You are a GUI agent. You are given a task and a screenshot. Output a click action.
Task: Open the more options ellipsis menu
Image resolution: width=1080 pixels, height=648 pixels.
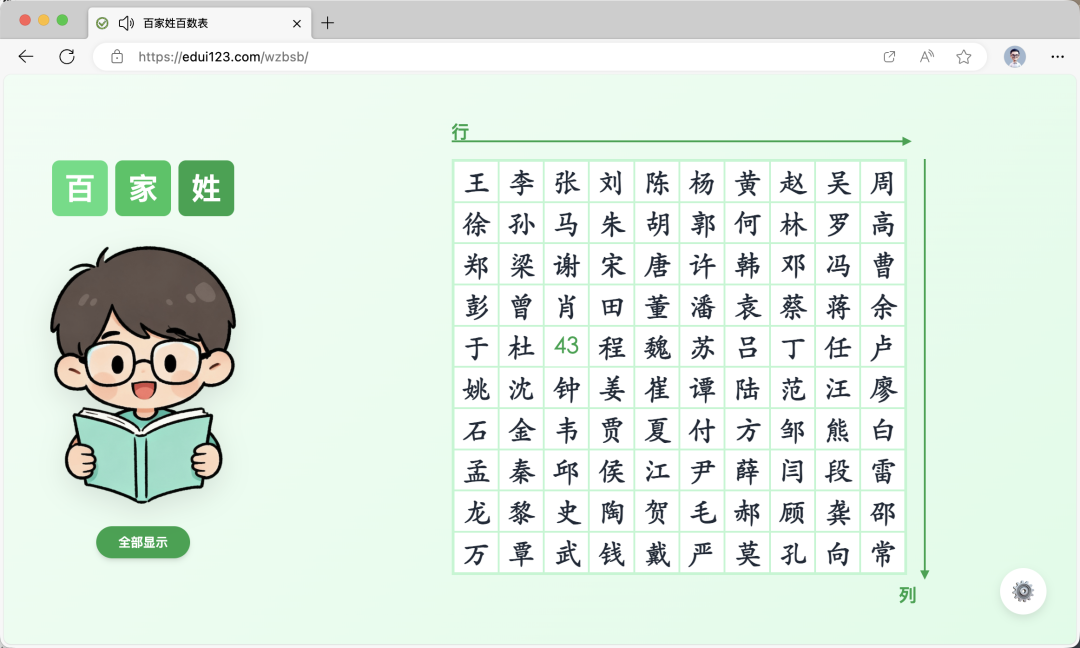point(1057,57)
